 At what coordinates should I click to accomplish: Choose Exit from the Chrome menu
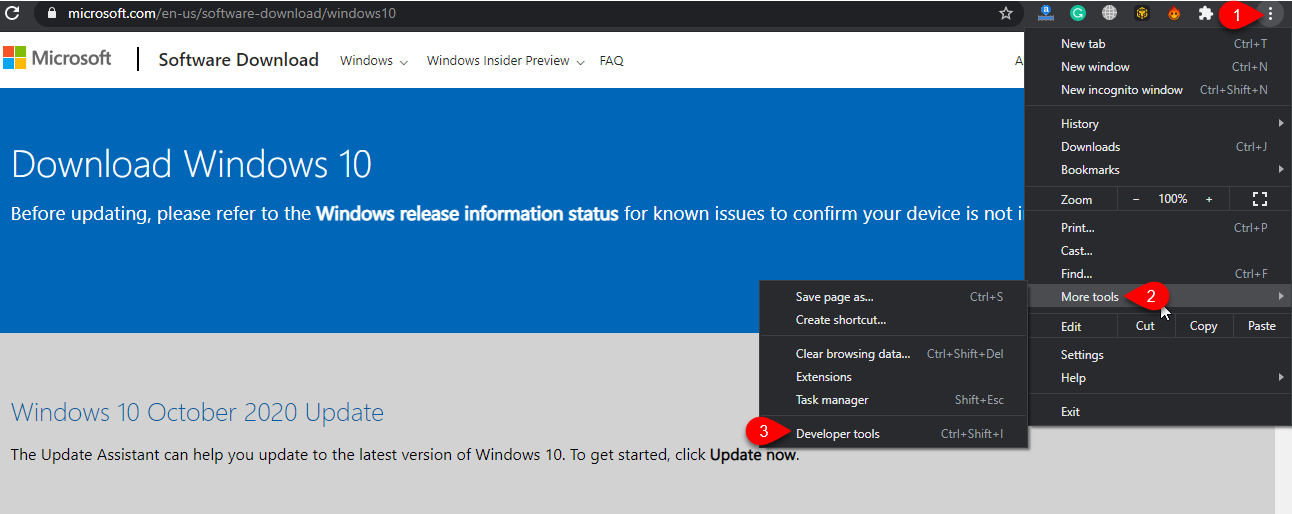point(1158,412)
